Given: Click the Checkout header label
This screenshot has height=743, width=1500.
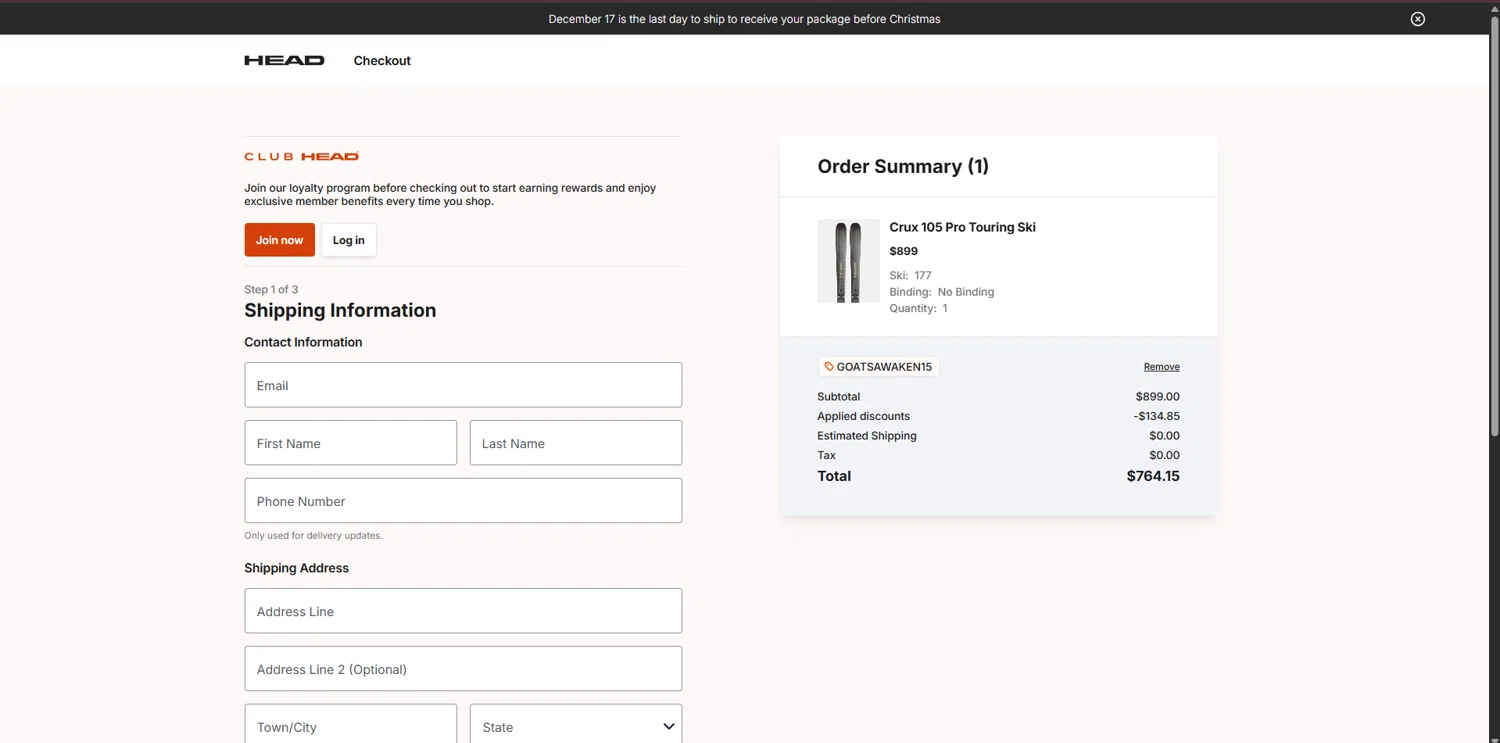Looking at the screenshot, I should click(x=382, y=61).
